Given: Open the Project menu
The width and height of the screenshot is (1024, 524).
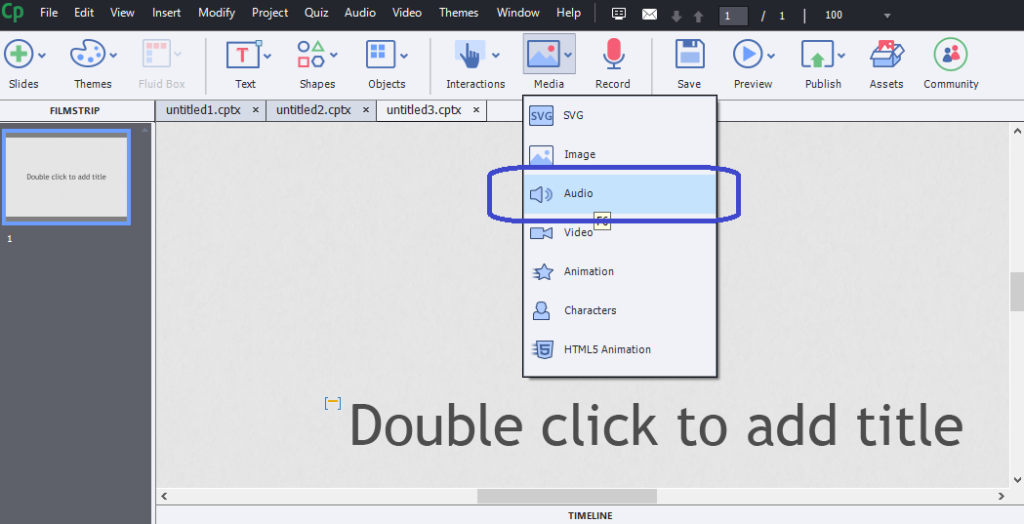Looking at the screenshot, I should [270, 12].
